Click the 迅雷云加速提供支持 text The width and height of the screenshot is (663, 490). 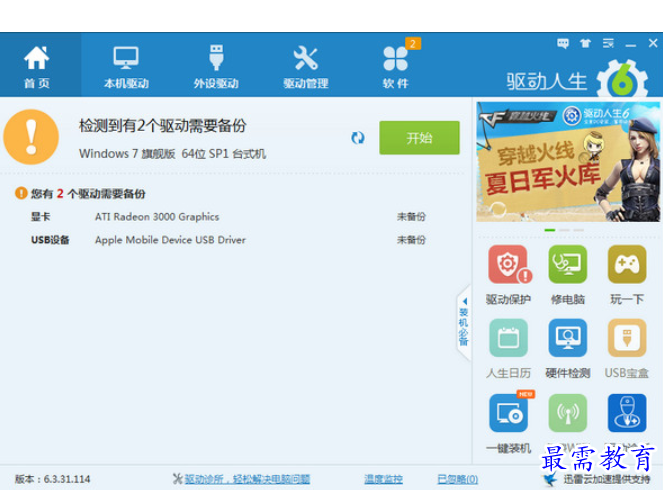tap(607, 479)
